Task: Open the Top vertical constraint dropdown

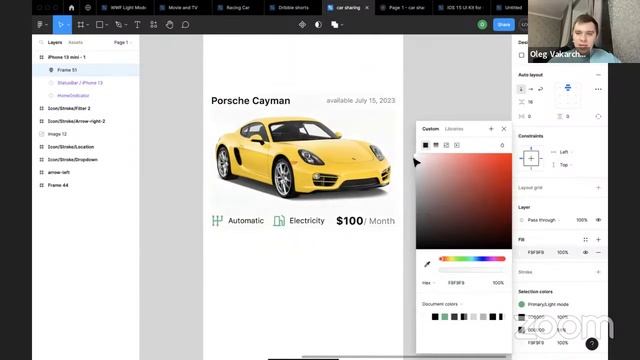Action: coord(566,165)
